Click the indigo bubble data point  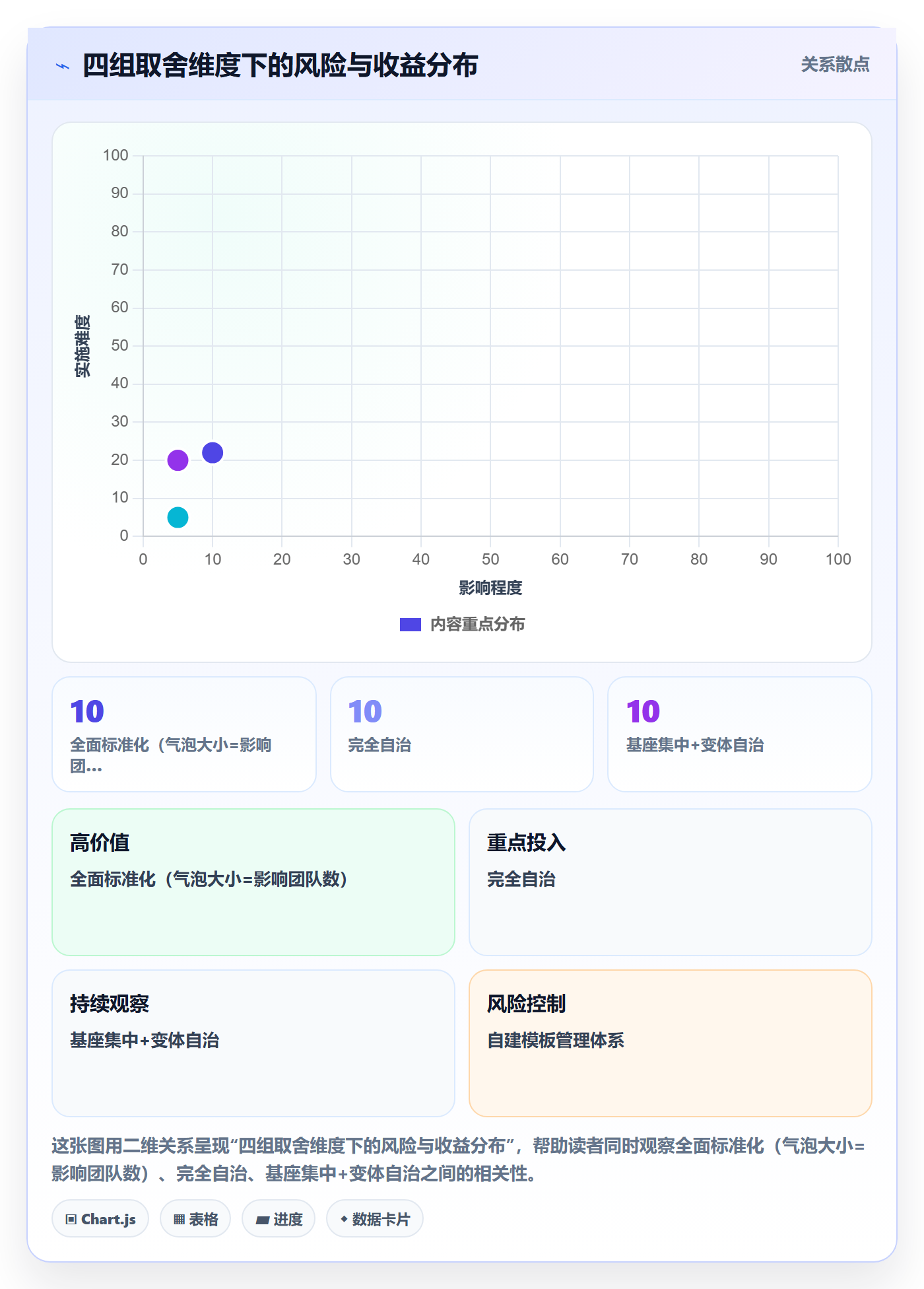(213, 452)
